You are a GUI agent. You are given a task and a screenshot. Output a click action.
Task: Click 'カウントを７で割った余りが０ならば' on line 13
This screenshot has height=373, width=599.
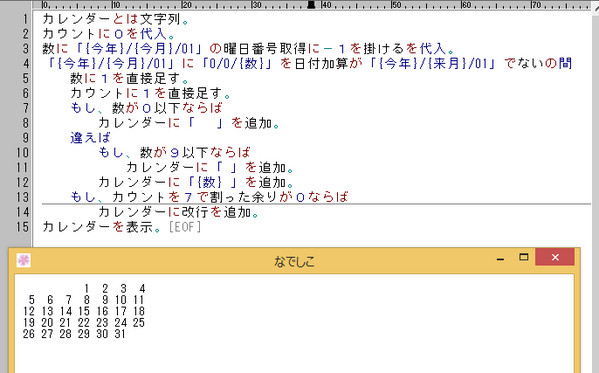pos(230,197)
